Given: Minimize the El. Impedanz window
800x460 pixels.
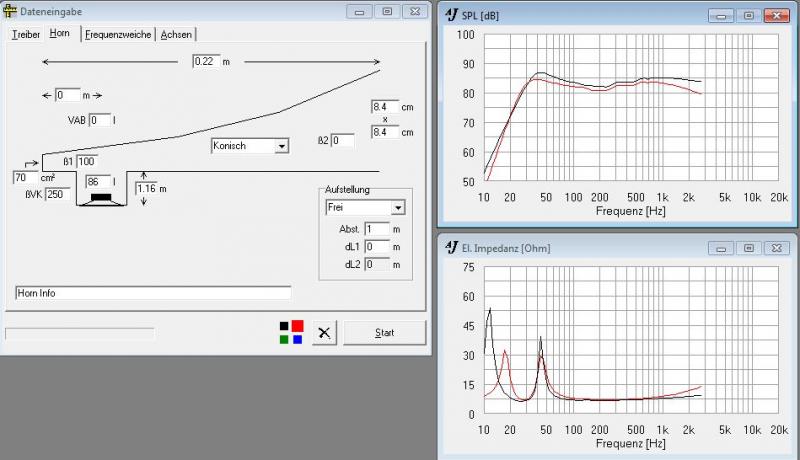Looking at the screenshot, I should tap(721, 248).
